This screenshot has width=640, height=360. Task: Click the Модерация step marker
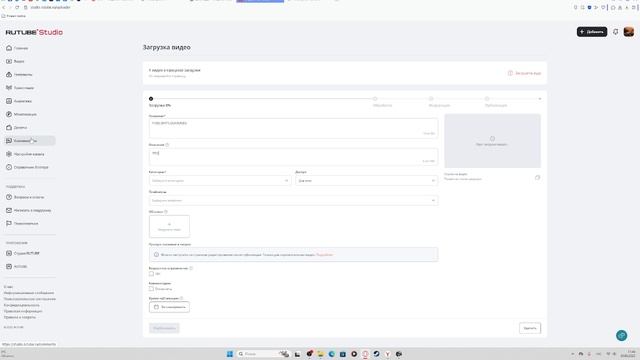[431, 99]
